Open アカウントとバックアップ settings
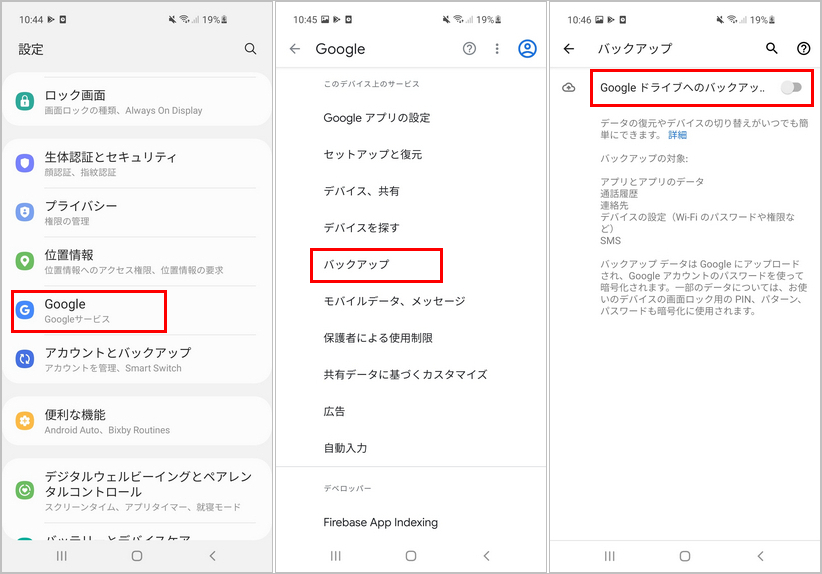 click(137, 360)
